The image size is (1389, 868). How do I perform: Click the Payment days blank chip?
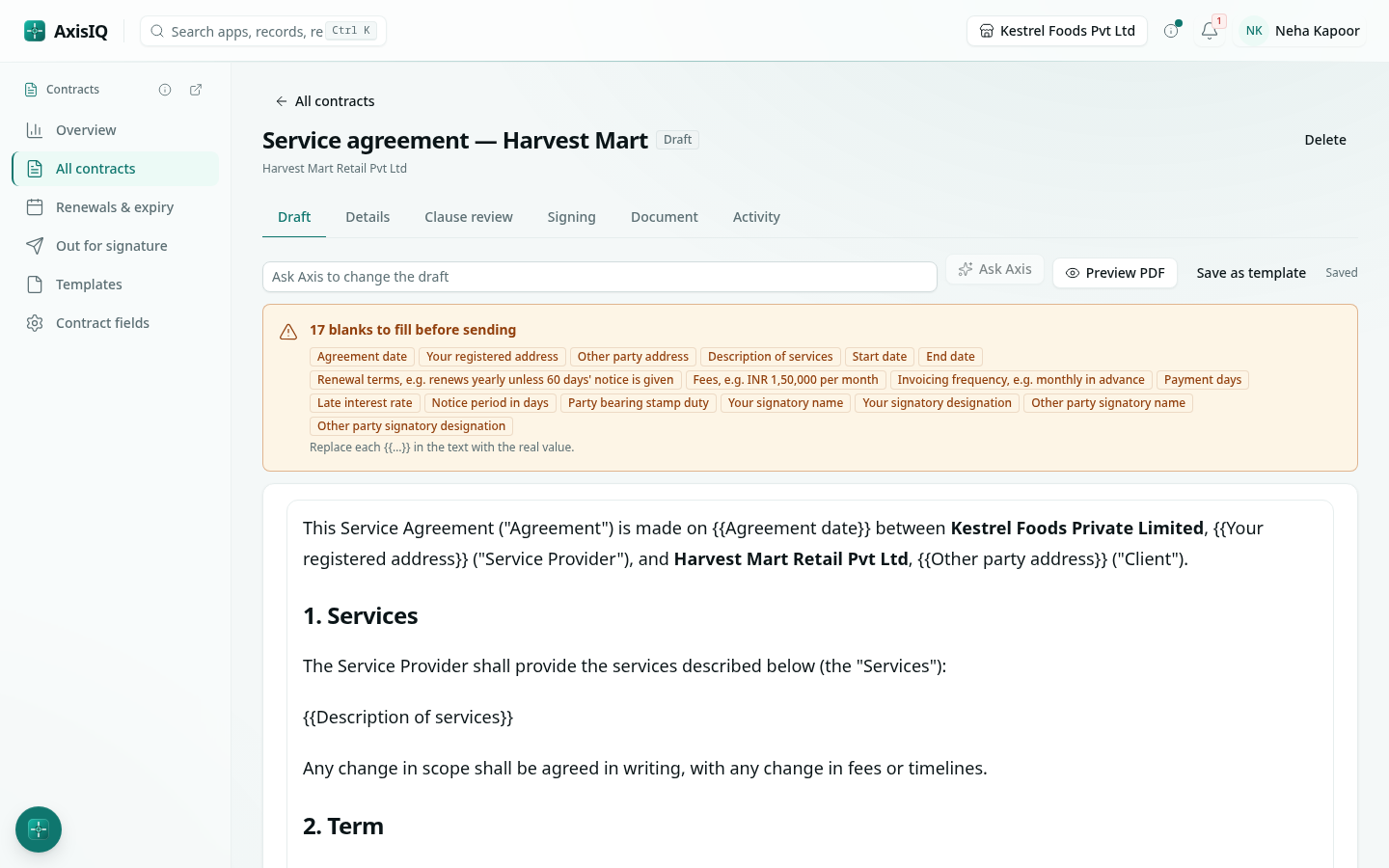(1203, 380)
